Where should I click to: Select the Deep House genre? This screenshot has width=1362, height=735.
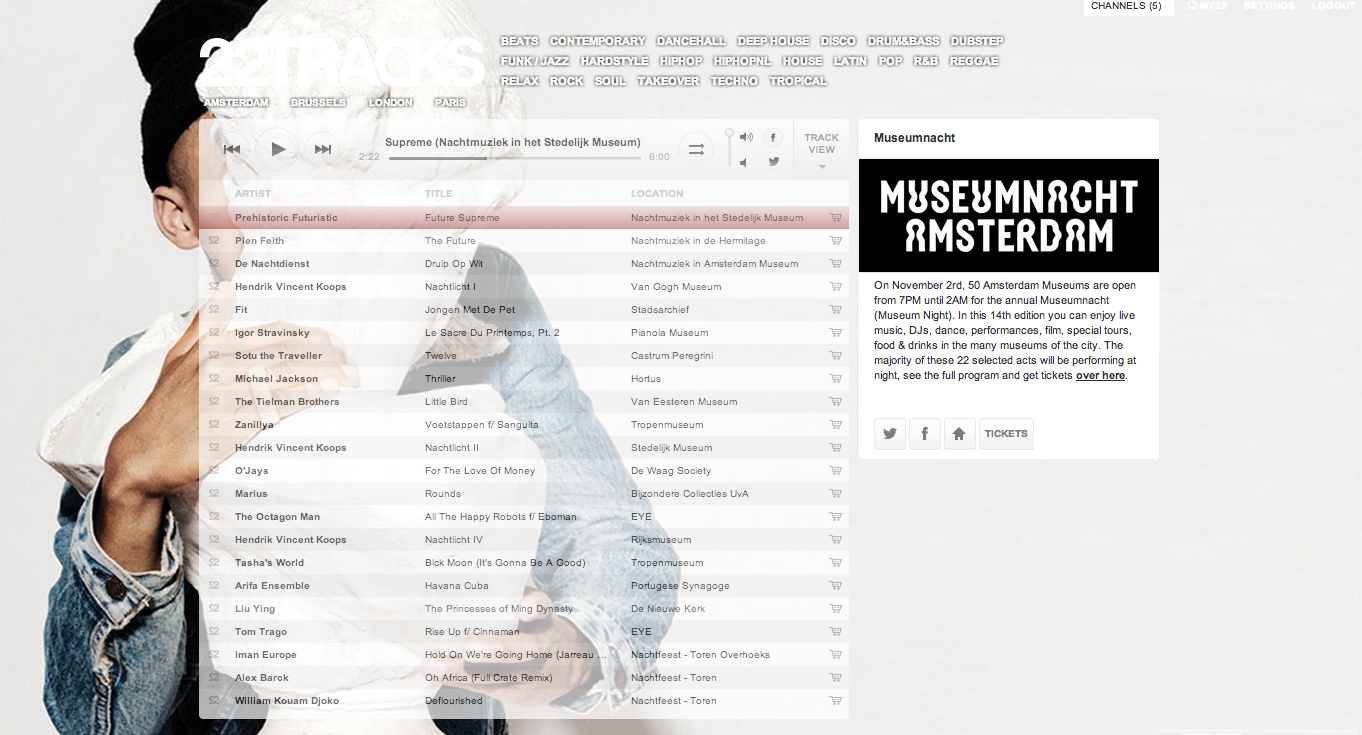(x=774, y=41)
